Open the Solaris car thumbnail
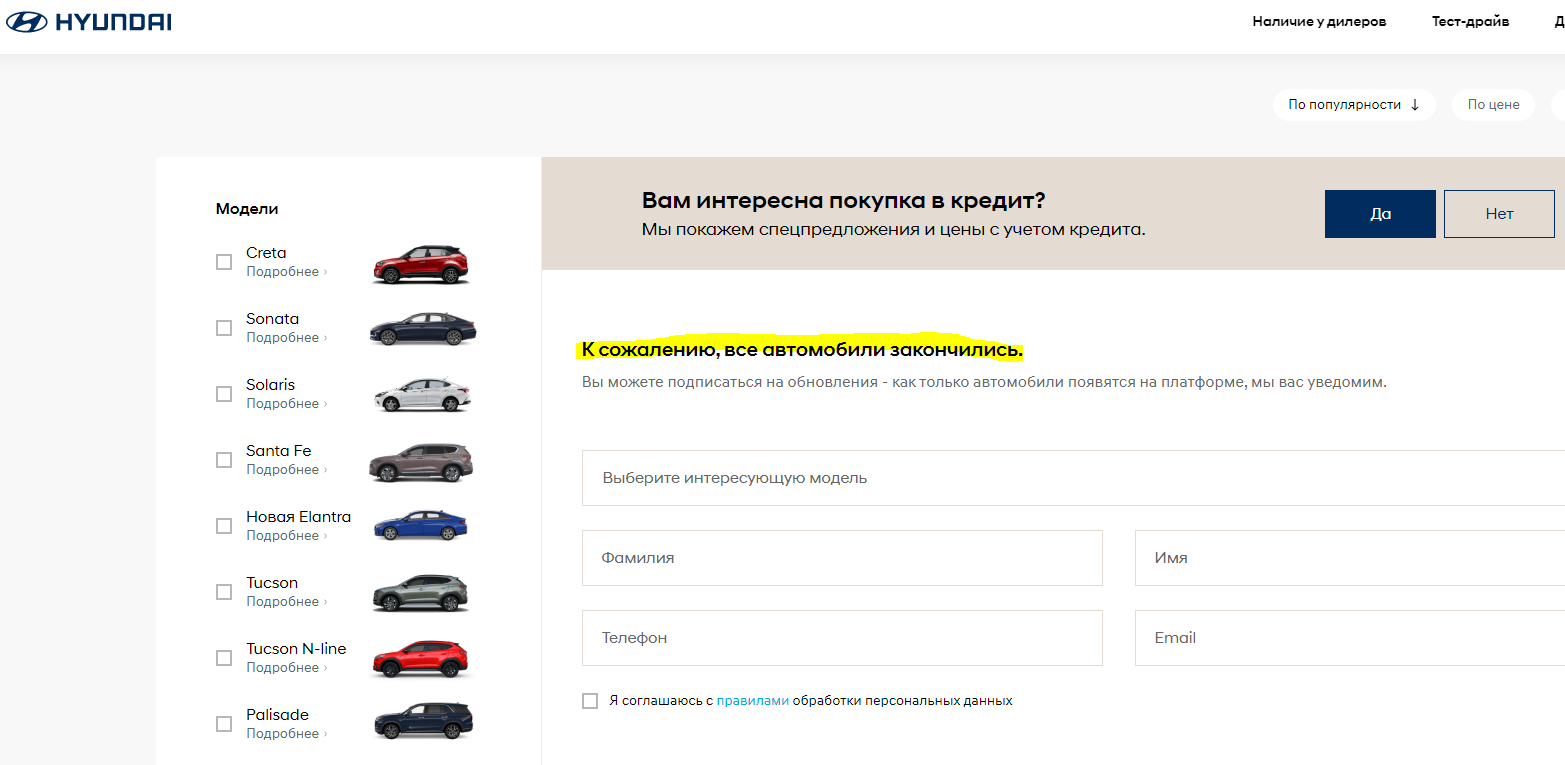The image size is (1565, 765). [x=421, y=395]
